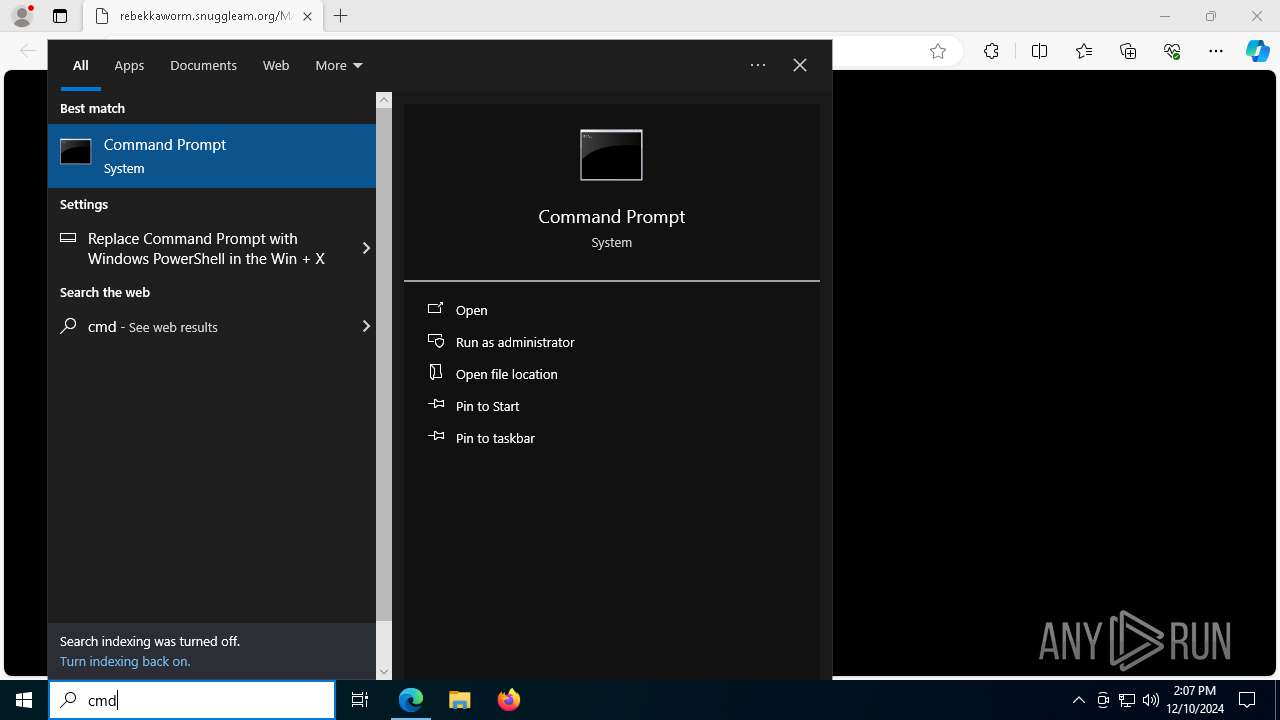Viewport: 1280px width, 720px height.
Task: Open Edge Browser essentials icon
Action: pos(1172,51)
